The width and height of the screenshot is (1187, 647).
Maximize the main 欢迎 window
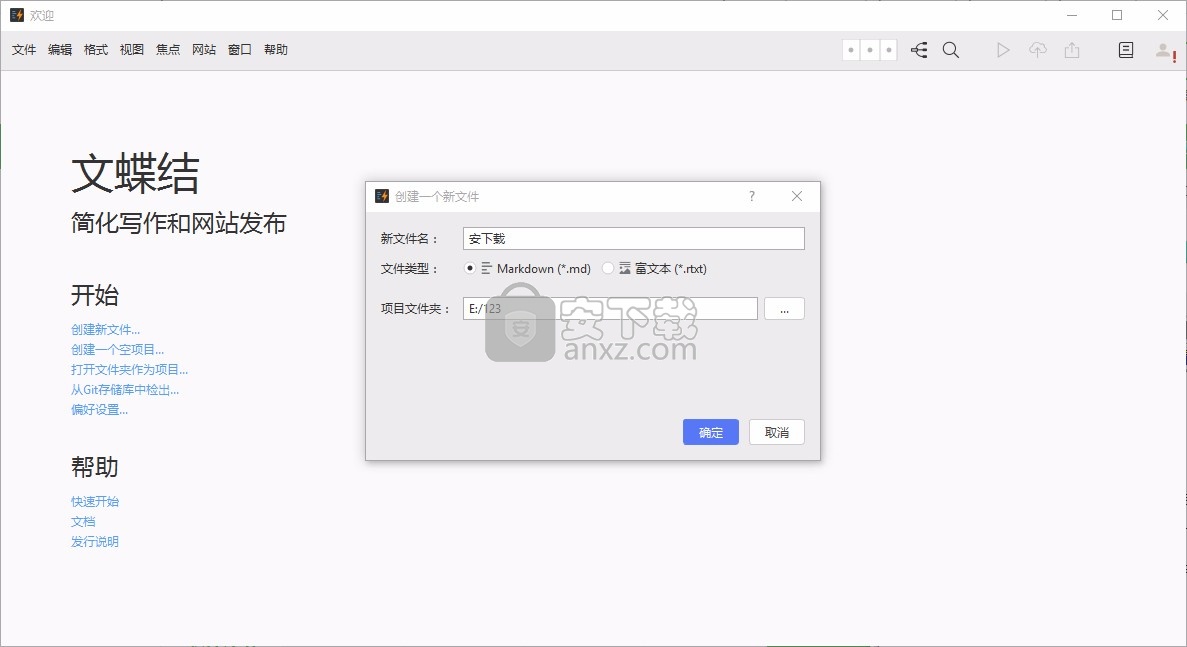pos(1117,15)
